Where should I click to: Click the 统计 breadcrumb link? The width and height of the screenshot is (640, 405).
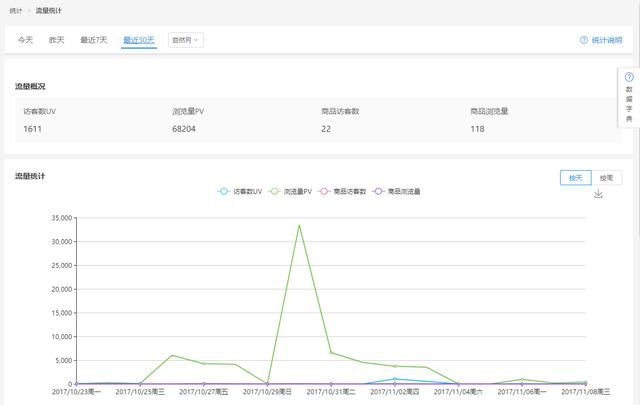click(16, 10)
